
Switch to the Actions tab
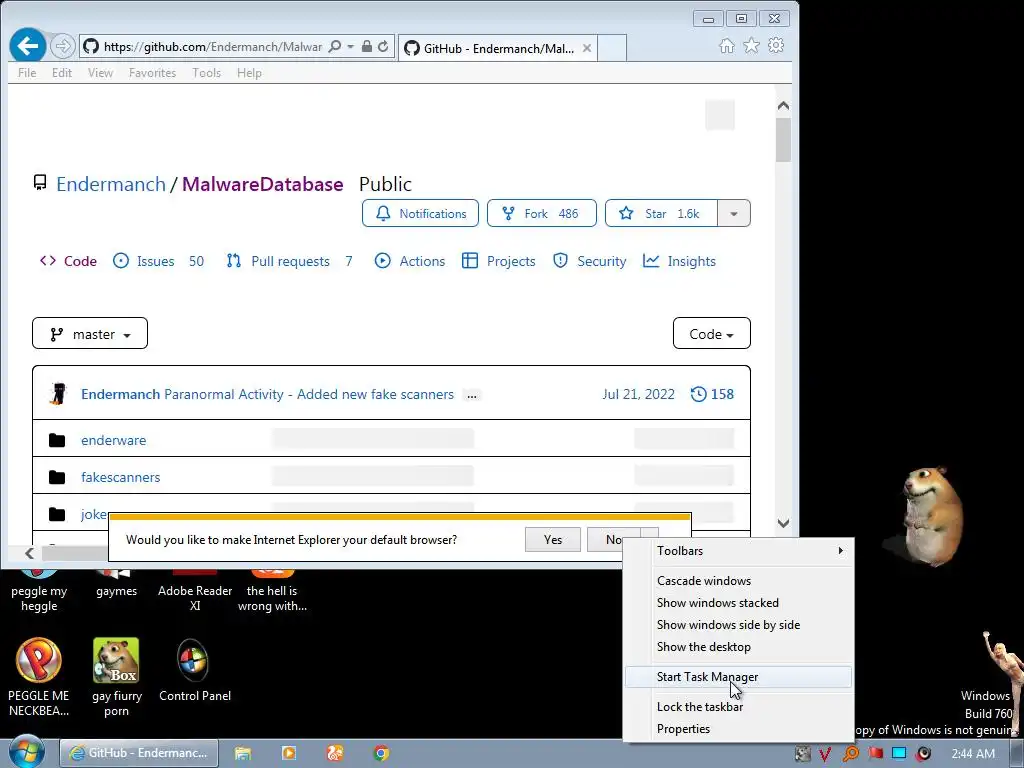410,261
